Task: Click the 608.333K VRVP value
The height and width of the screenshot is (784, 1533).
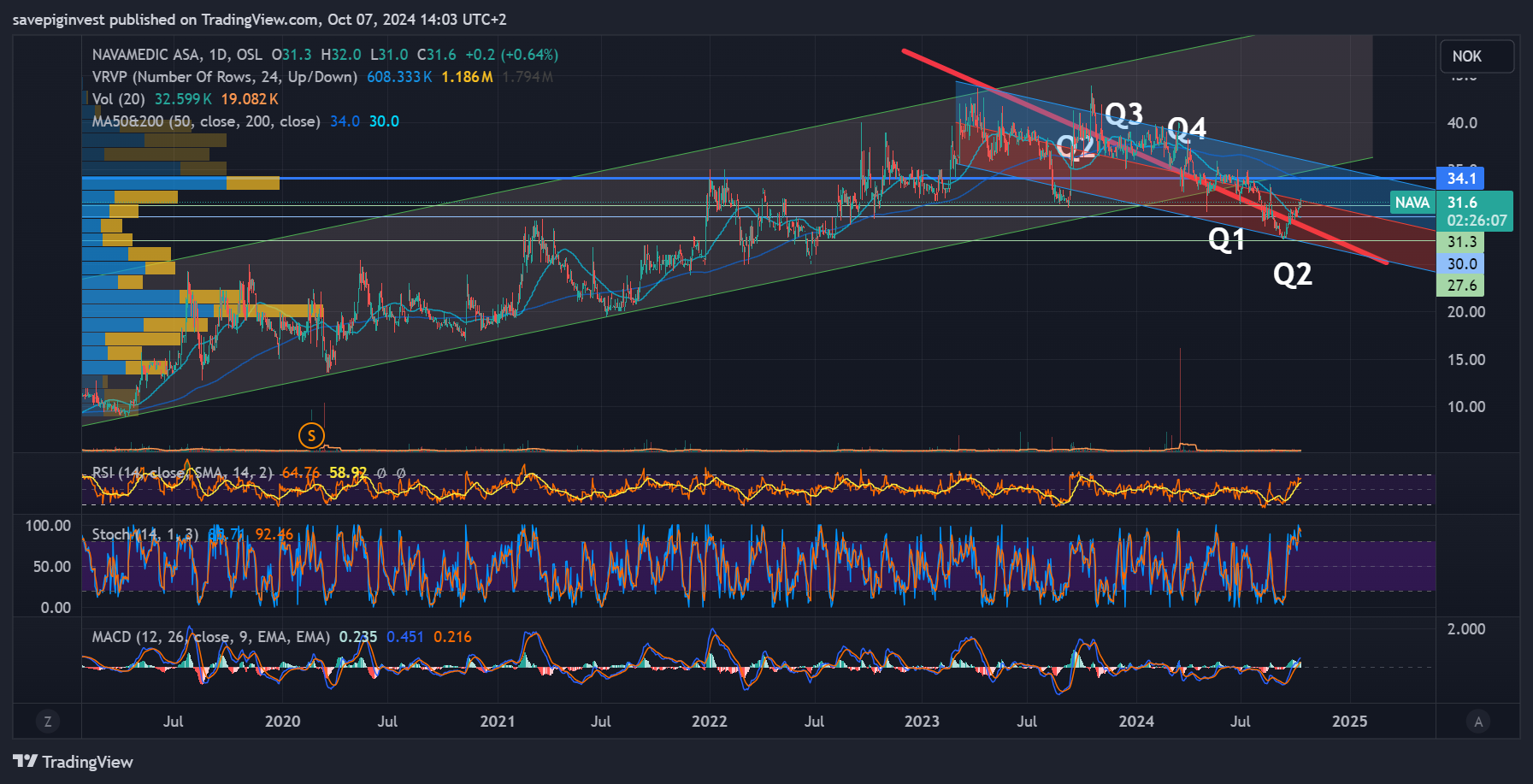Action: [399, 77]
